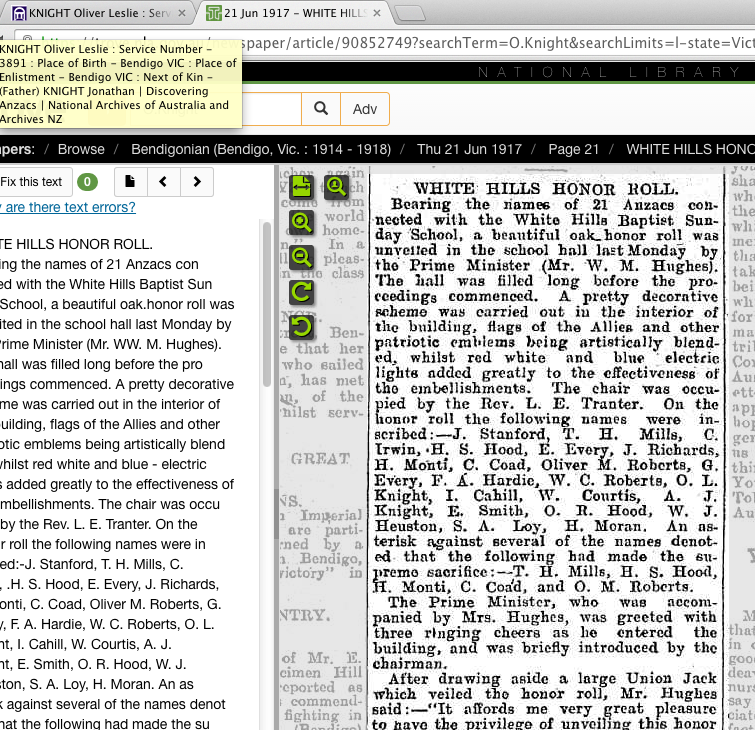Click the panel divider handle
Viewport: 755px width, 730px height.
[x=276, y=515]
